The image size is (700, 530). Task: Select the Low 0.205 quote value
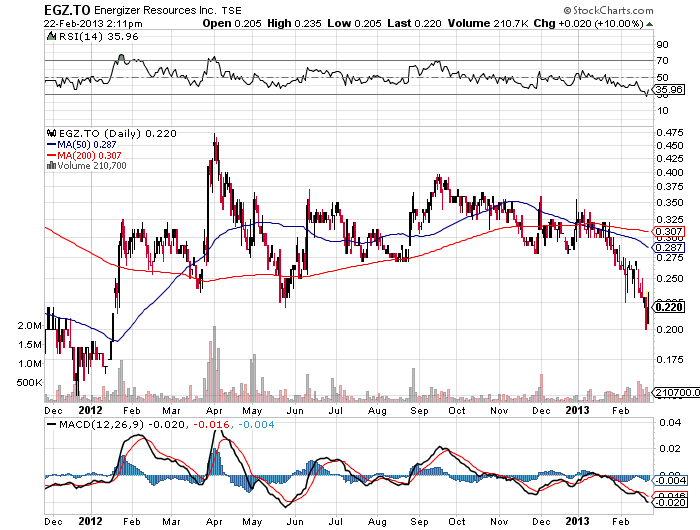[x=354, y=23]
